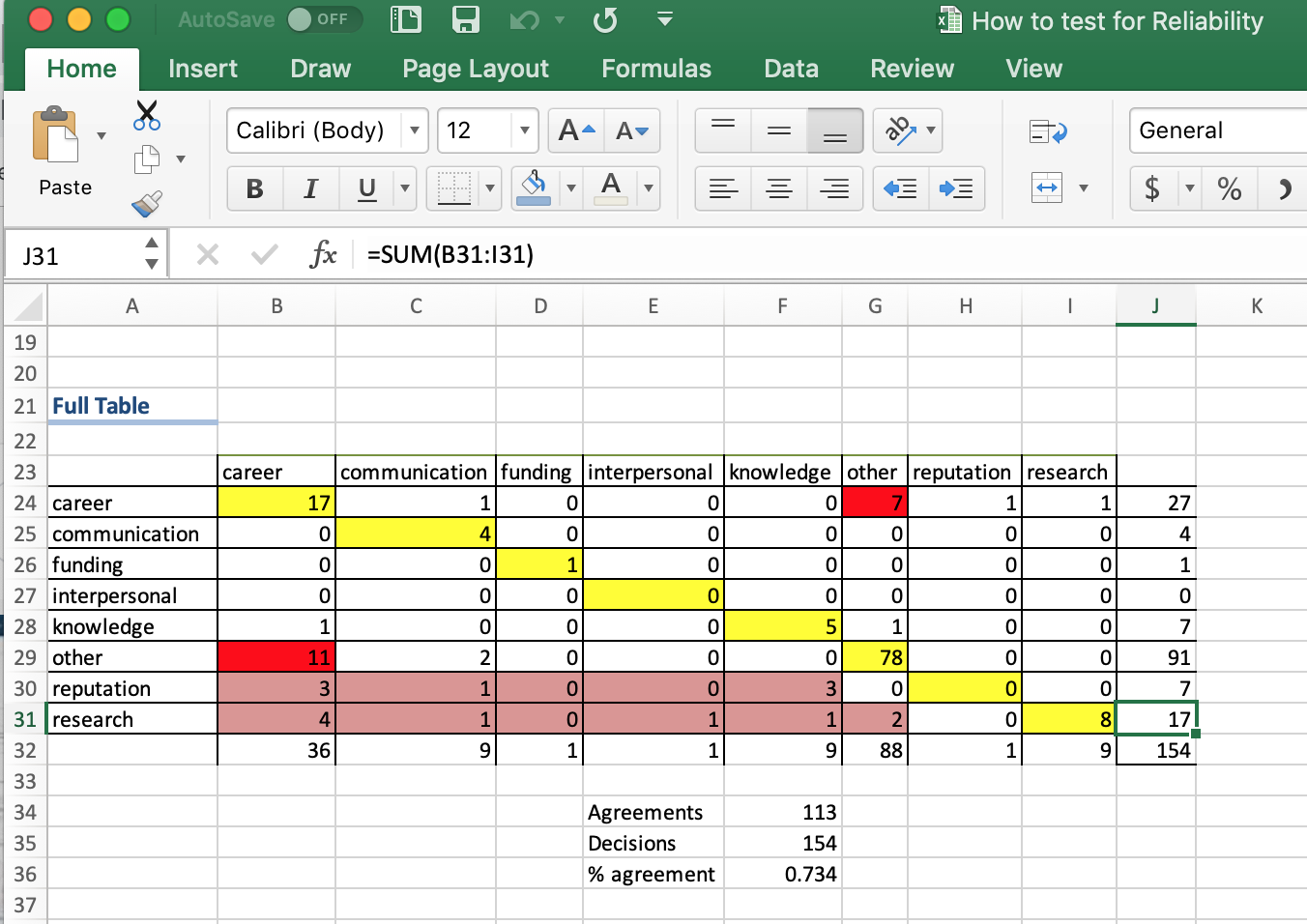Click the Increase Font Size icon
This screenshot has width=1307, height=924.
point(576,130)
